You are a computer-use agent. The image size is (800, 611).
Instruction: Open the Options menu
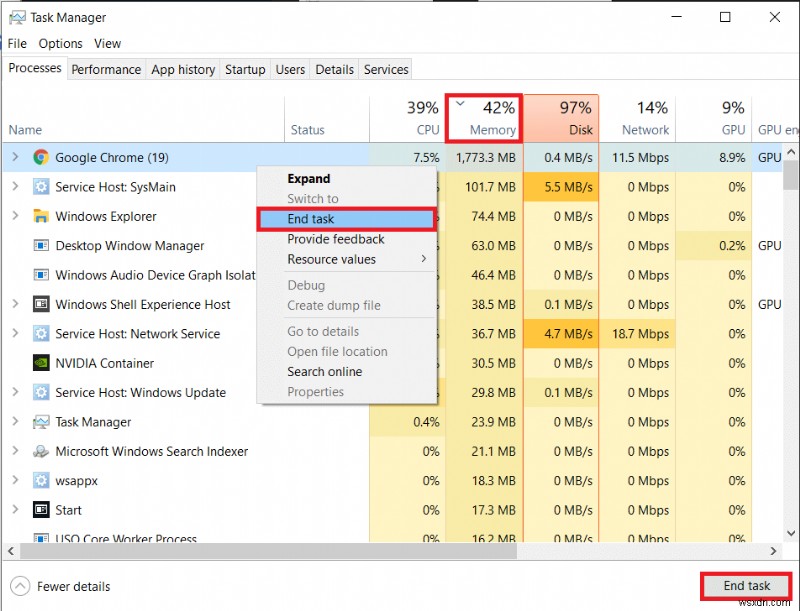click(x=60, y=43)
